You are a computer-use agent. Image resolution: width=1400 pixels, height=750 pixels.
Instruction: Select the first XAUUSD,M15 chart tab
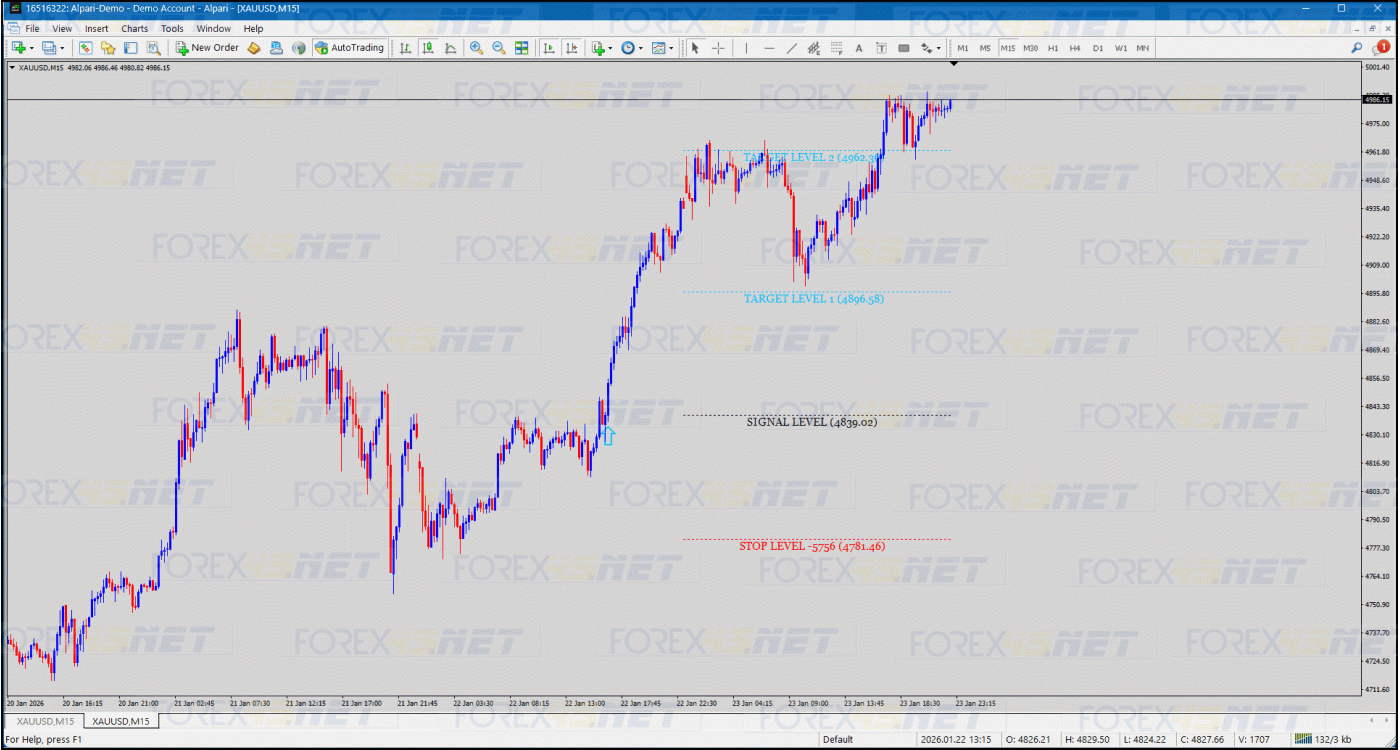click(x=45, y=721)
